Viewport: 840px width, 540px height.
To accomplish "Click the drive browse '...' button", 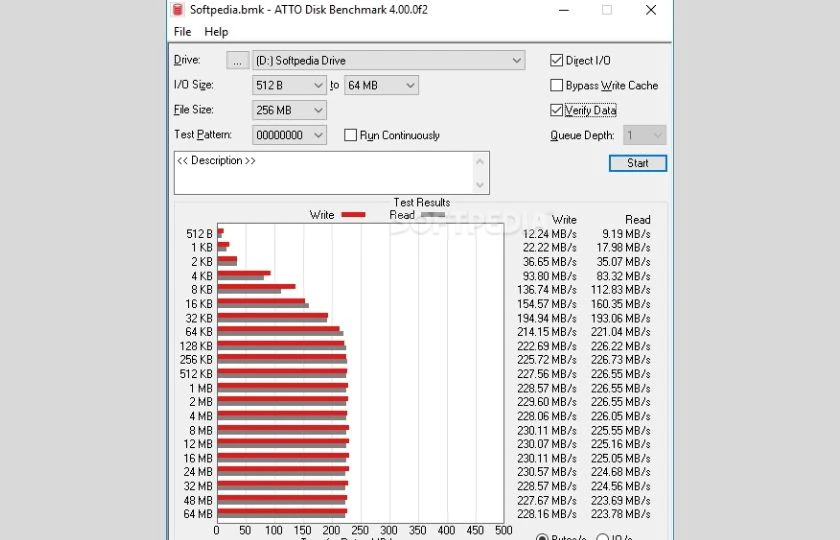I will (237, 61).
